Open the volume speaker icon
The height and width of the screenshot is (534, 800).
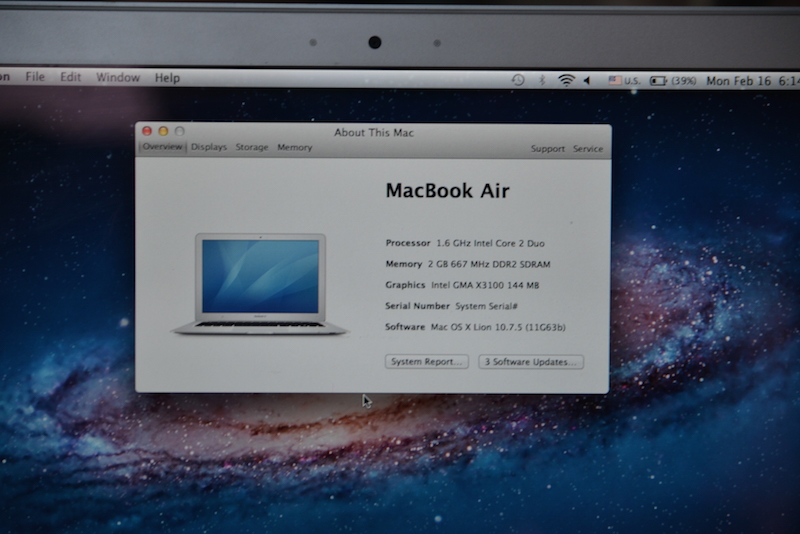(x=587, y=81)
